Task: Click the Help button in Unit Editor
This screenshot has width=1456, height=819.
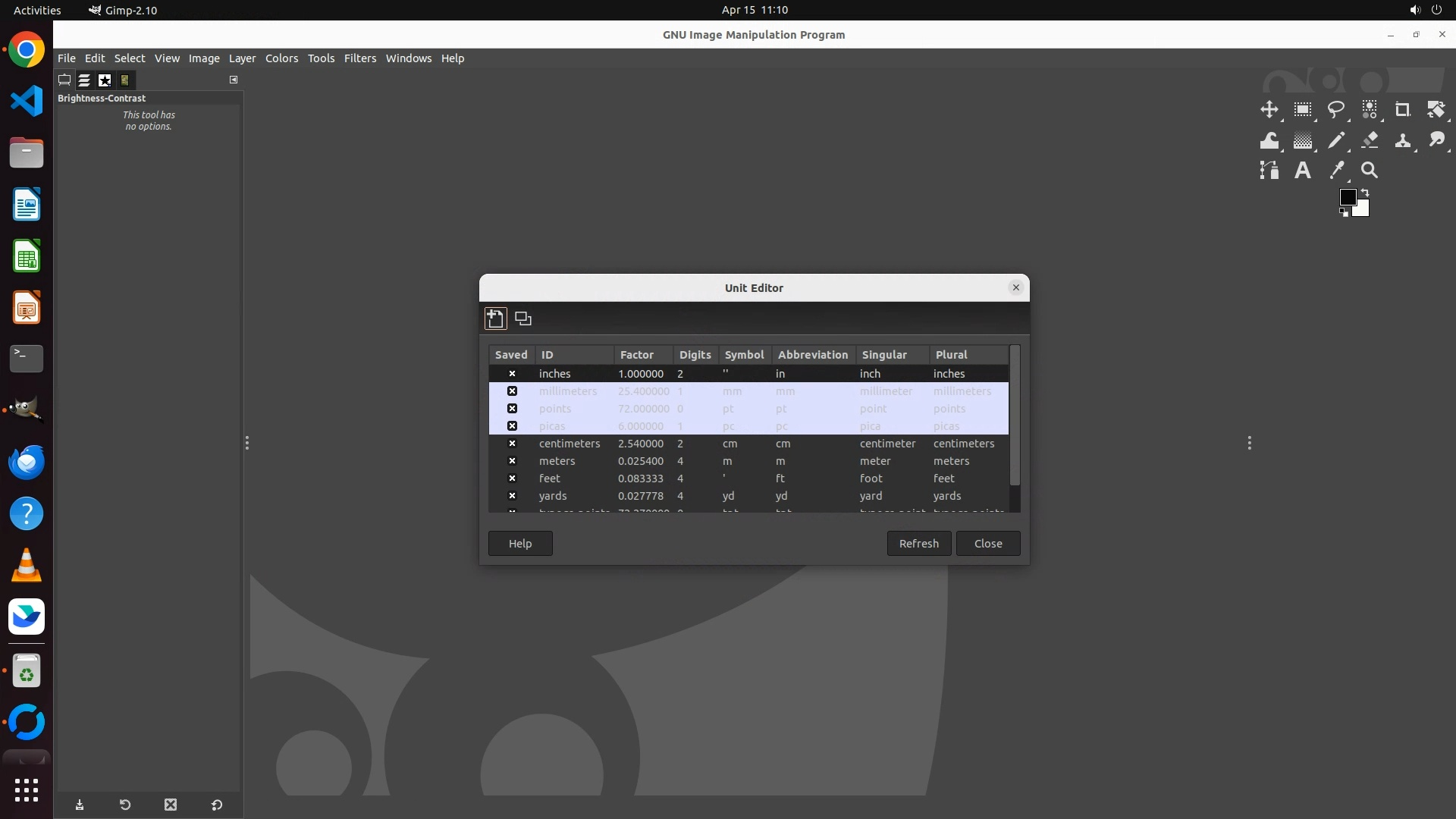Action: point(520,544)
